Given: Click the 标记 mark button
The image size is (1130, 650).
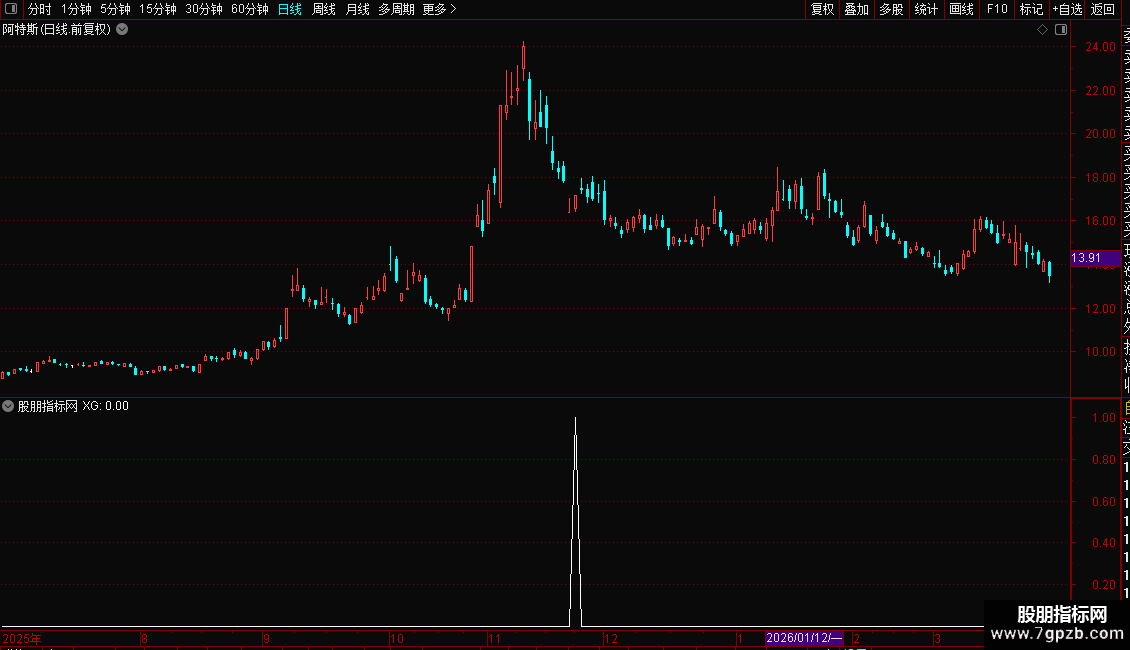Looking at the screenshot, I should click(x=1031, y=9).
